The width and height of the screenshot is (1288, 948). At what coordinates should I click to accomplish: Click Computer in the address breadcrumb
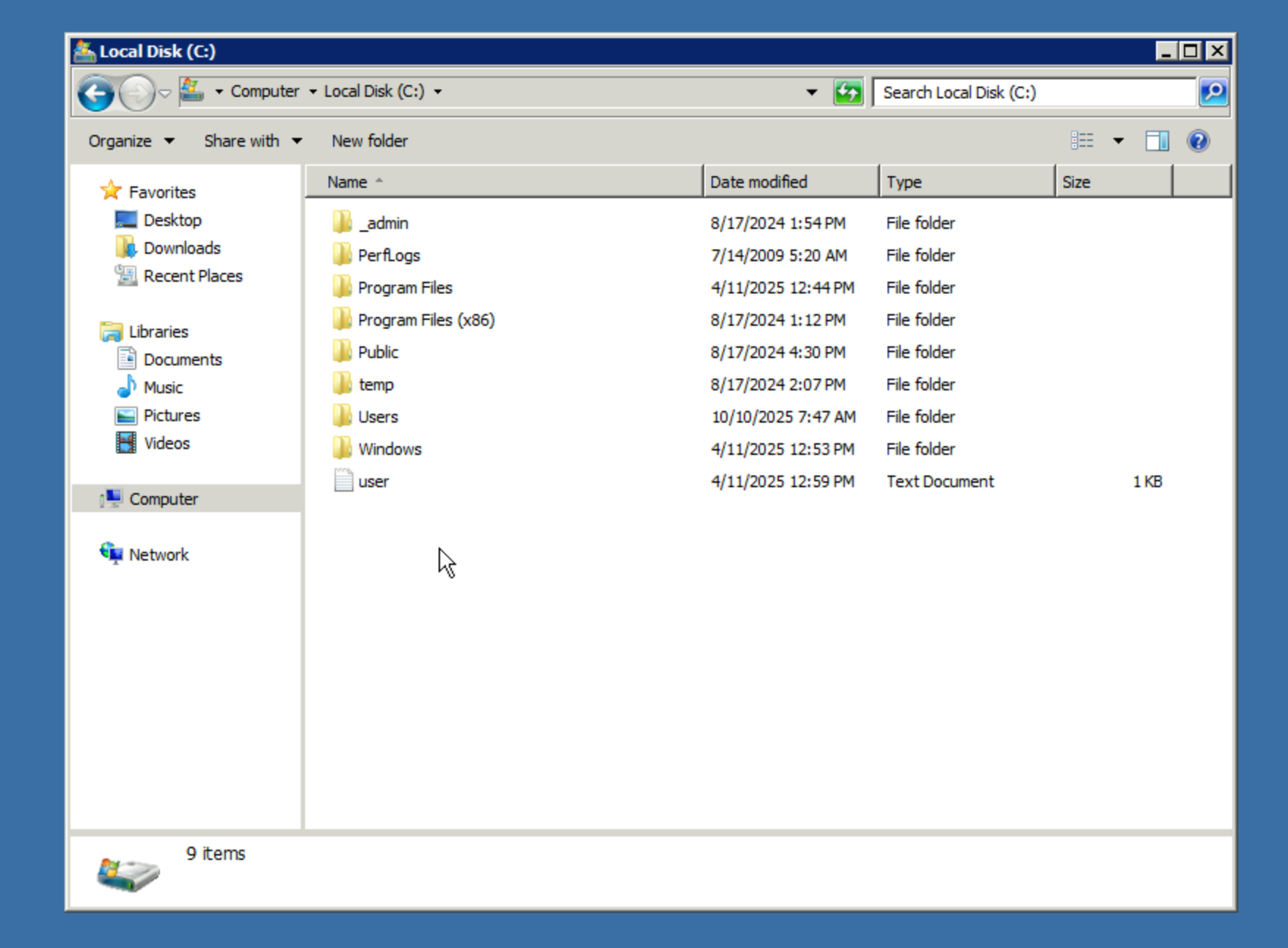click(264, 92)
